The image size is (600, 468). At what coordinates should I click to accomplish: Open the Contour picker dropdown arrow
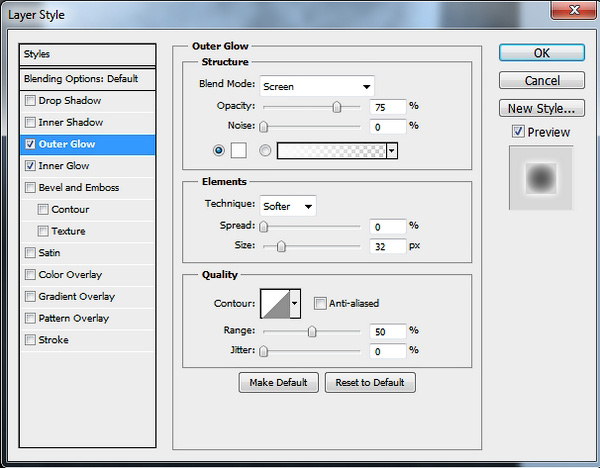pyautogui.click(x=295, y=303)
